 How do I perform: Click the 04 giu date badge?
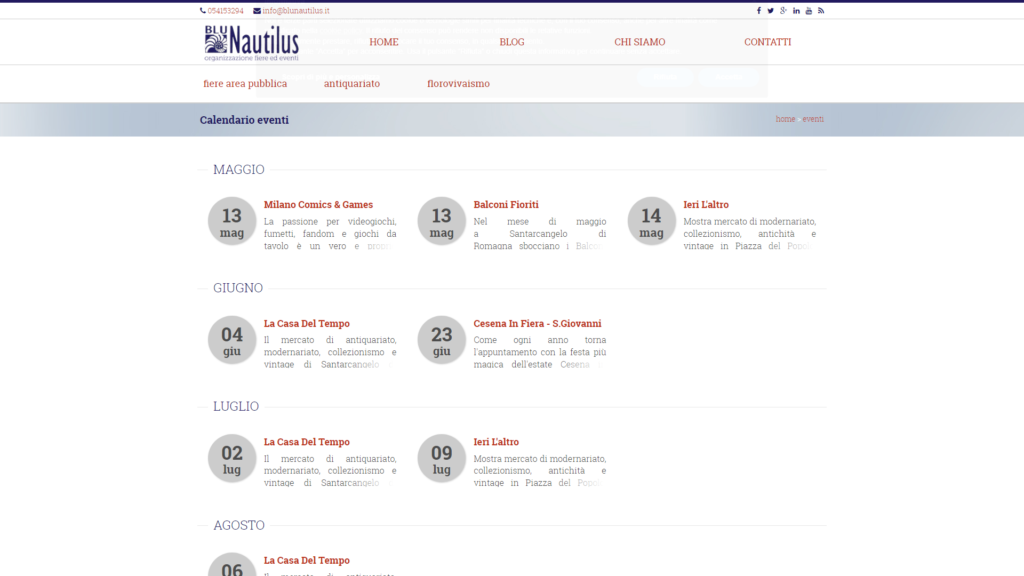tap(232, 340)
